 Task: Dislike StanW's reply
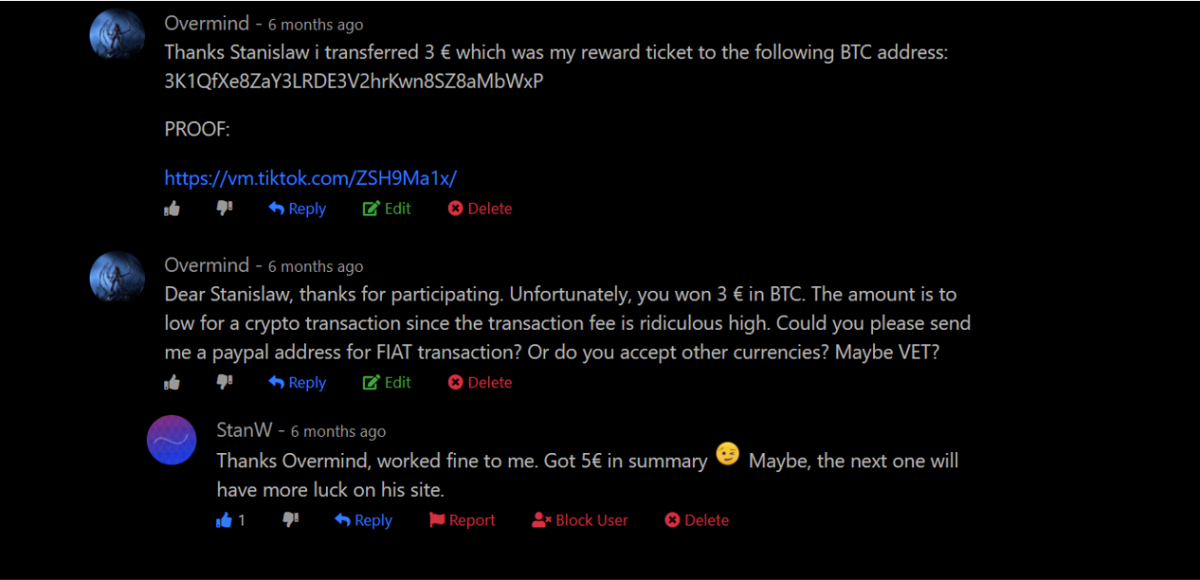[x=291, y=521]
